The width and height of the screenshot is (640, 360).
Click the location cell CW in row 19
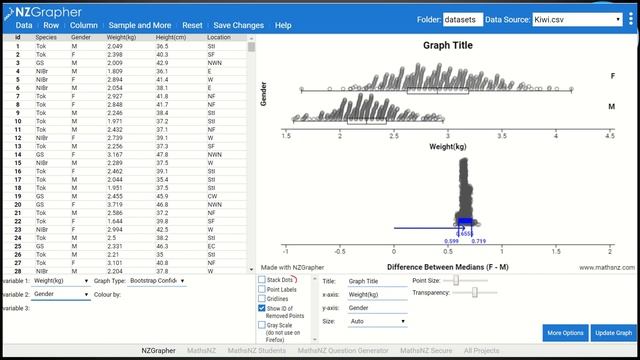tap(212, 196)
